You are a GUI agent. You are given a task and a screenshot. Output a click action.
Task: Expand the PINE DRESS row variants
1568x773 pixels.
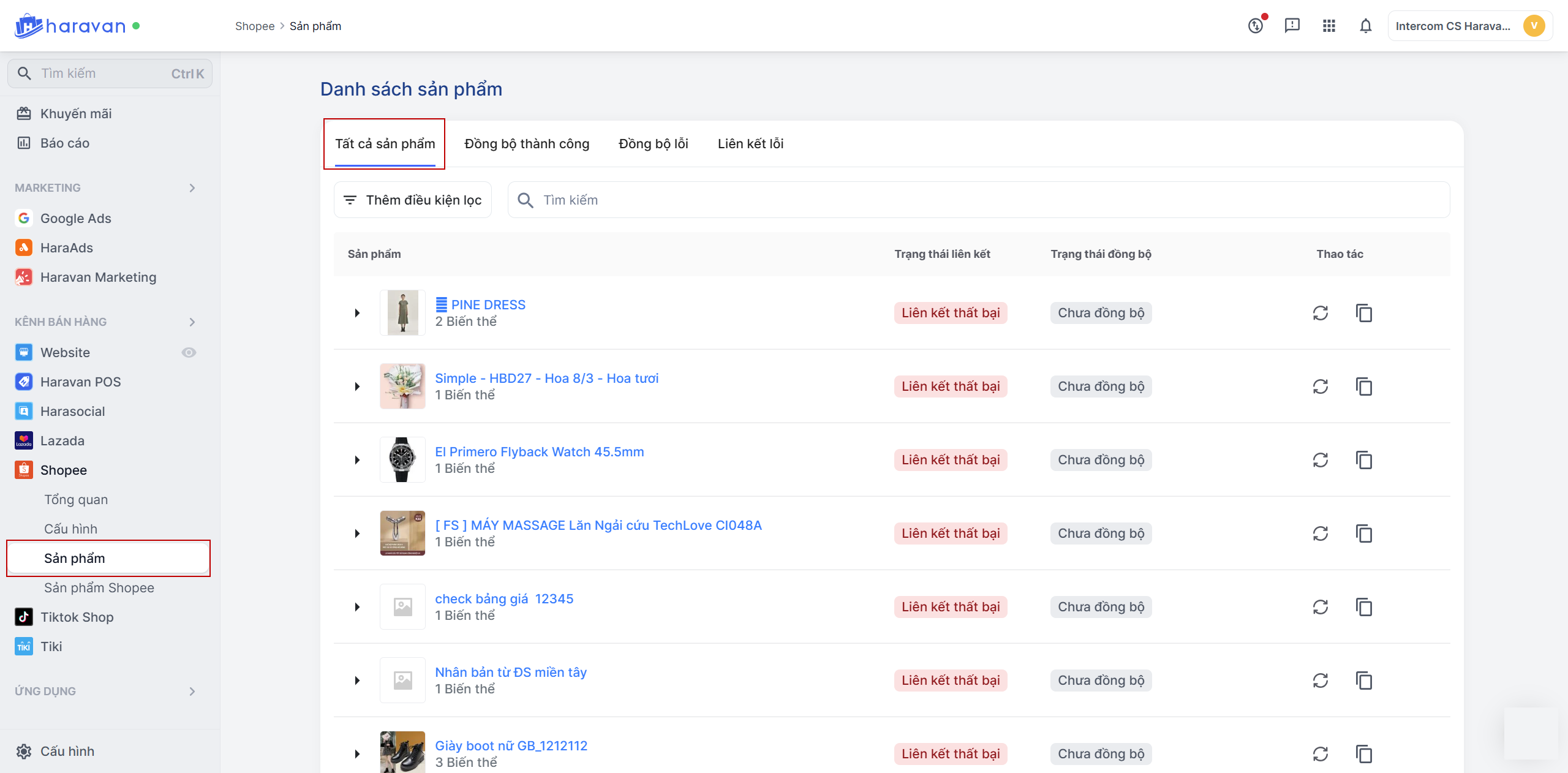pyautogui.click(x=357, y=313)
